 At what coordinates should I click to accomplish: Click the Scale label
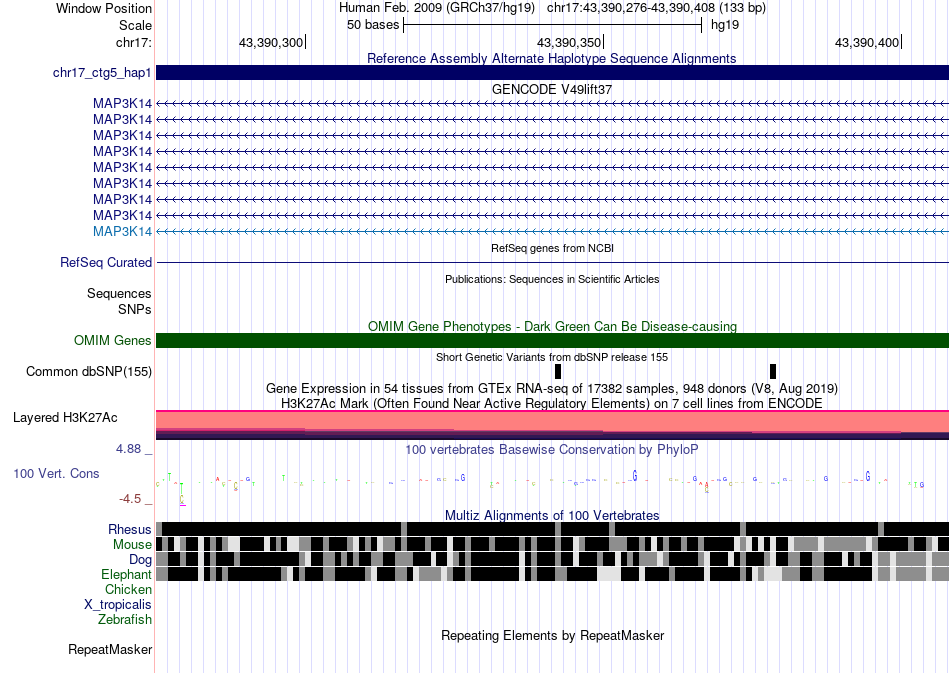135,25
